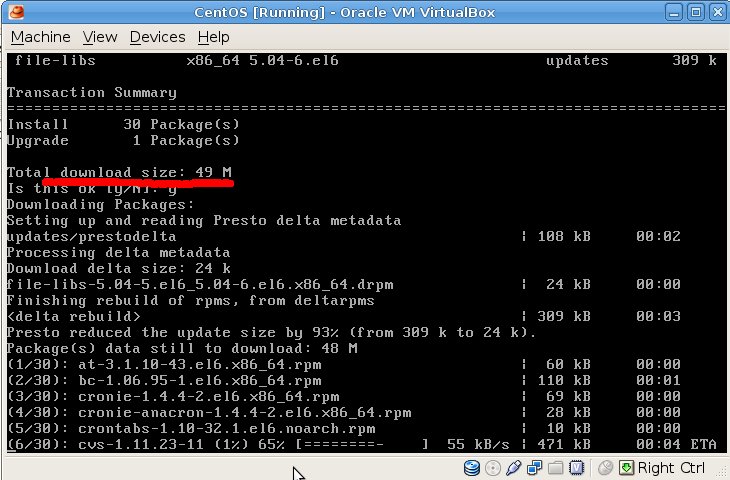Click the 'Finishing rebuild of rpms' line
This screenshot has width=730, height=480.
coord(190,300)
